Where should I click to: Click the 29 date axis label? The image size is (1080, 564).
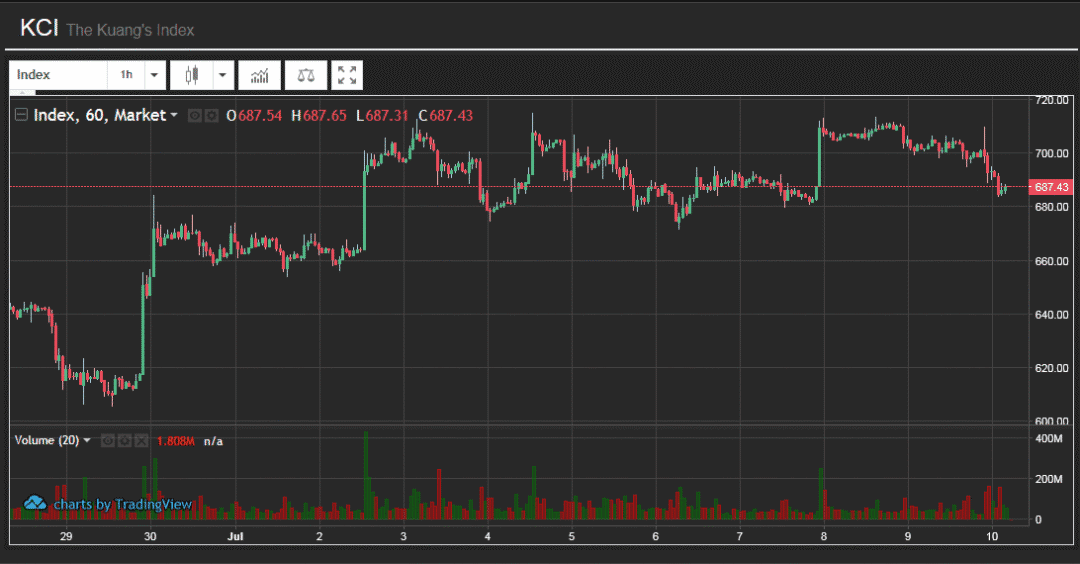66,536
